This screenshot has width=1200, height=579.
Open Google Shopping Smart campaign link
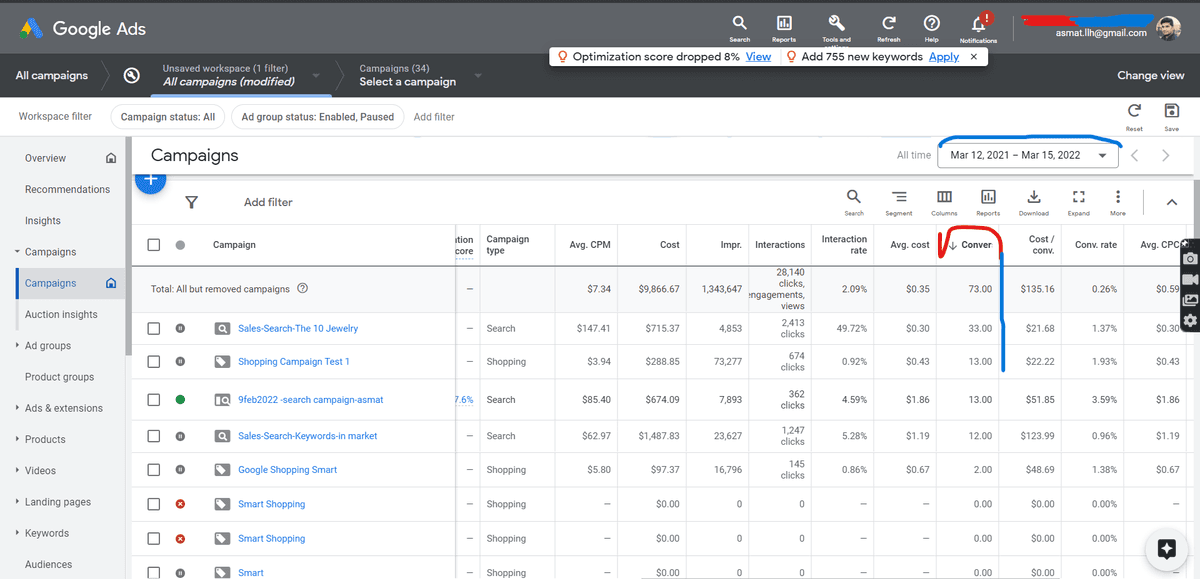click(287, 469)
